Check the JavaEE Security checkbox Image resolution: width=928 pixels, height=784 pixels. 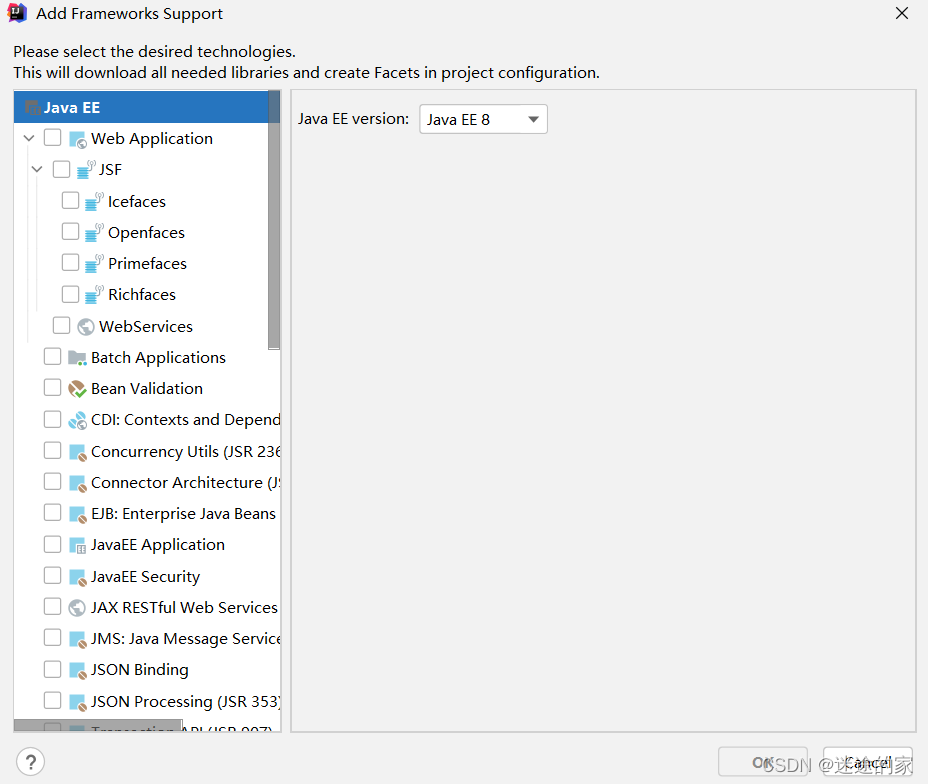53,575
